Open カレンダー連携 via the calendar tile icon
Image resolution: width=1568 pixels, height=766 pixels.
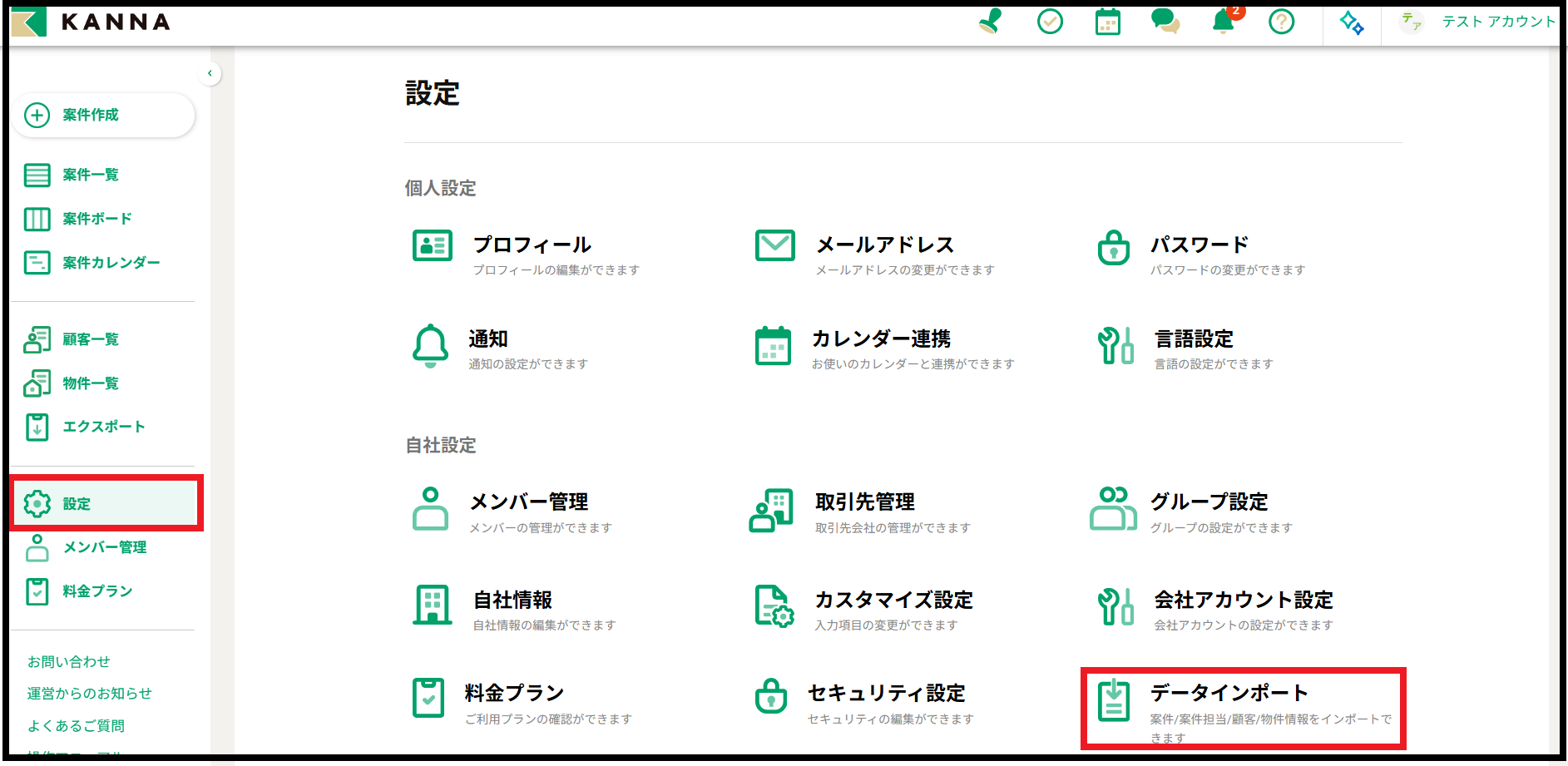(774, 348)
